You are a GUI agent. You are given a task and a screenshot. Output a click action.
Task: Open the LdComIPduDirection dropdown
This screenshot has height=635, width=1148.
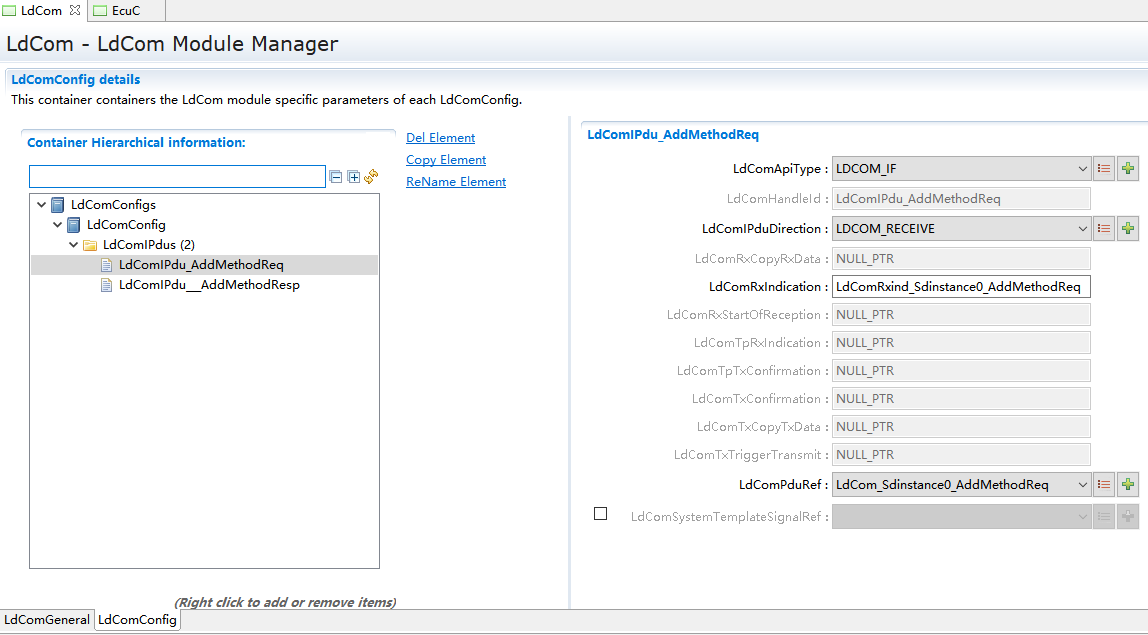1082,229
